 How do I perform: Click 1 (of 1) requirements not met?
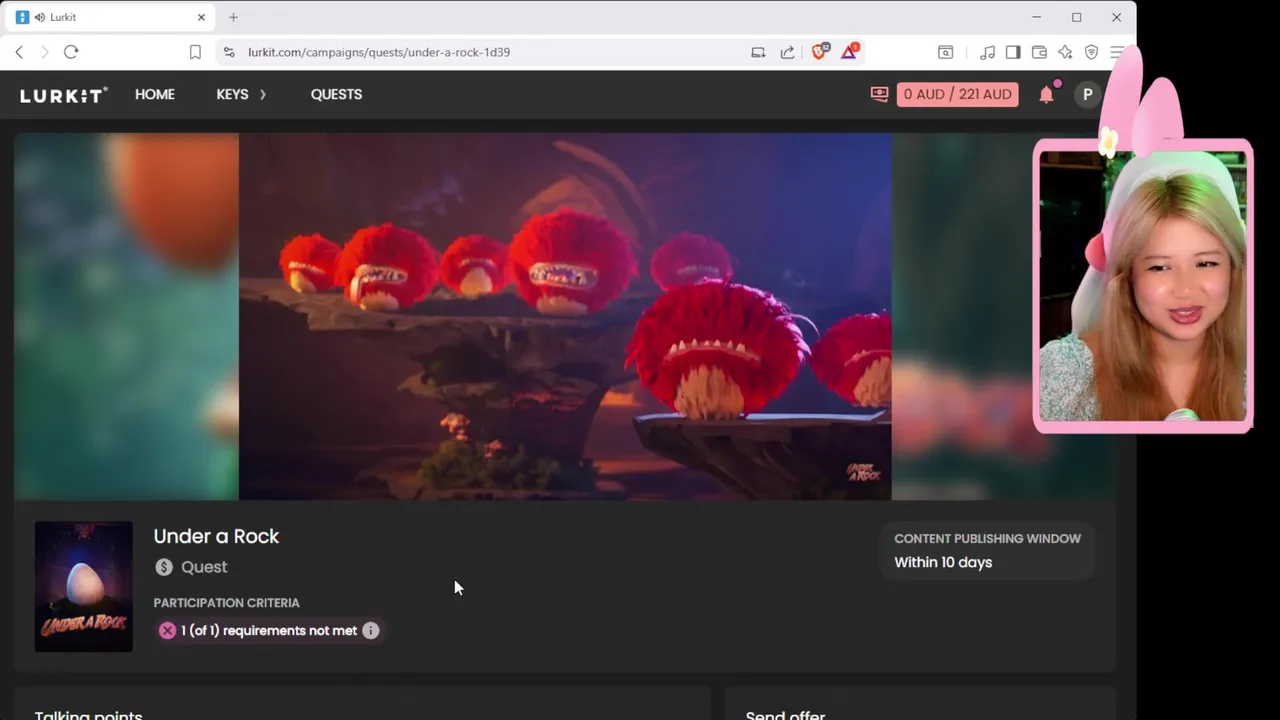(x=269, y=630)
